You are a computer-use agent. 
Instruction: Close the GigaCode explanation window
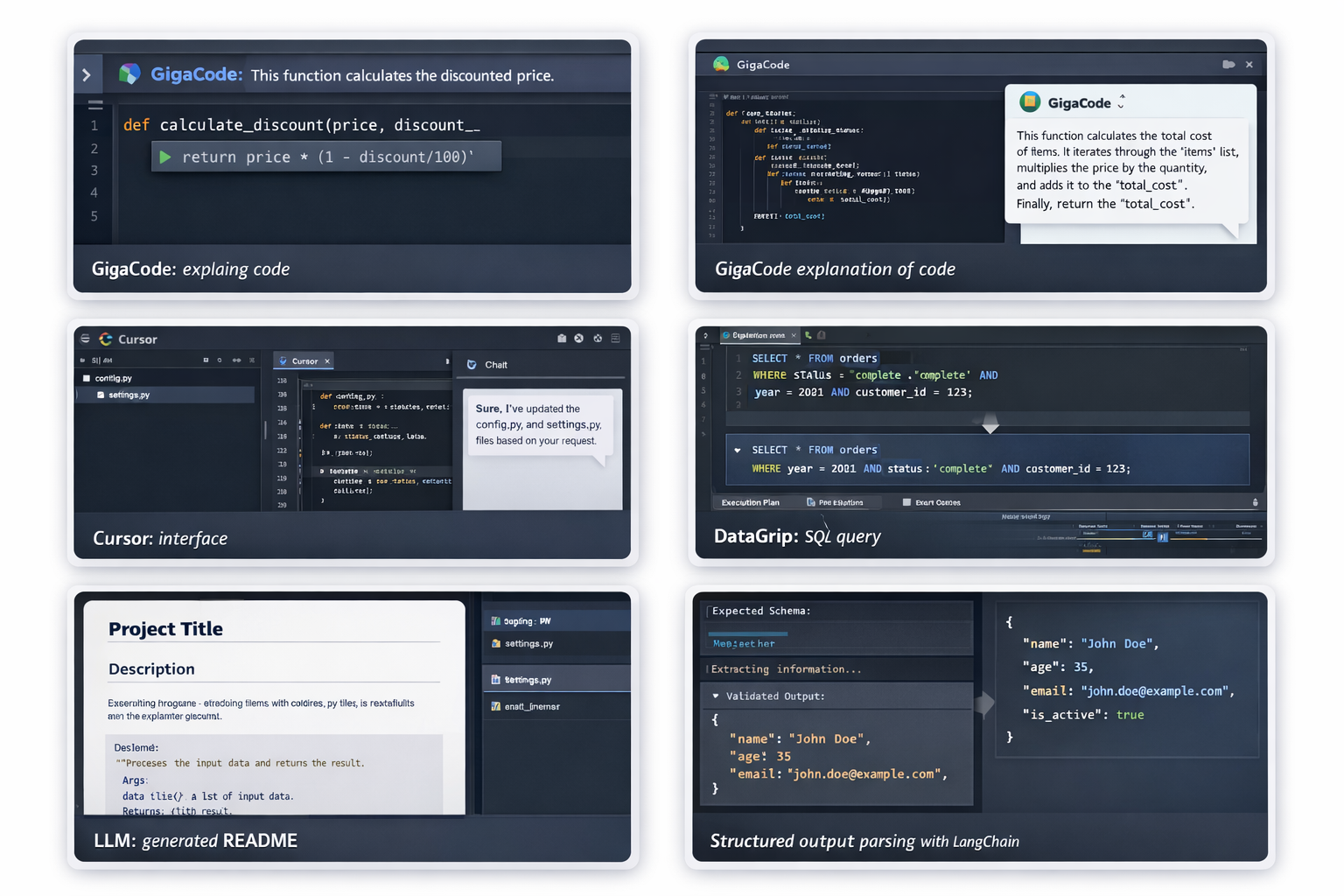[1249, 65]
